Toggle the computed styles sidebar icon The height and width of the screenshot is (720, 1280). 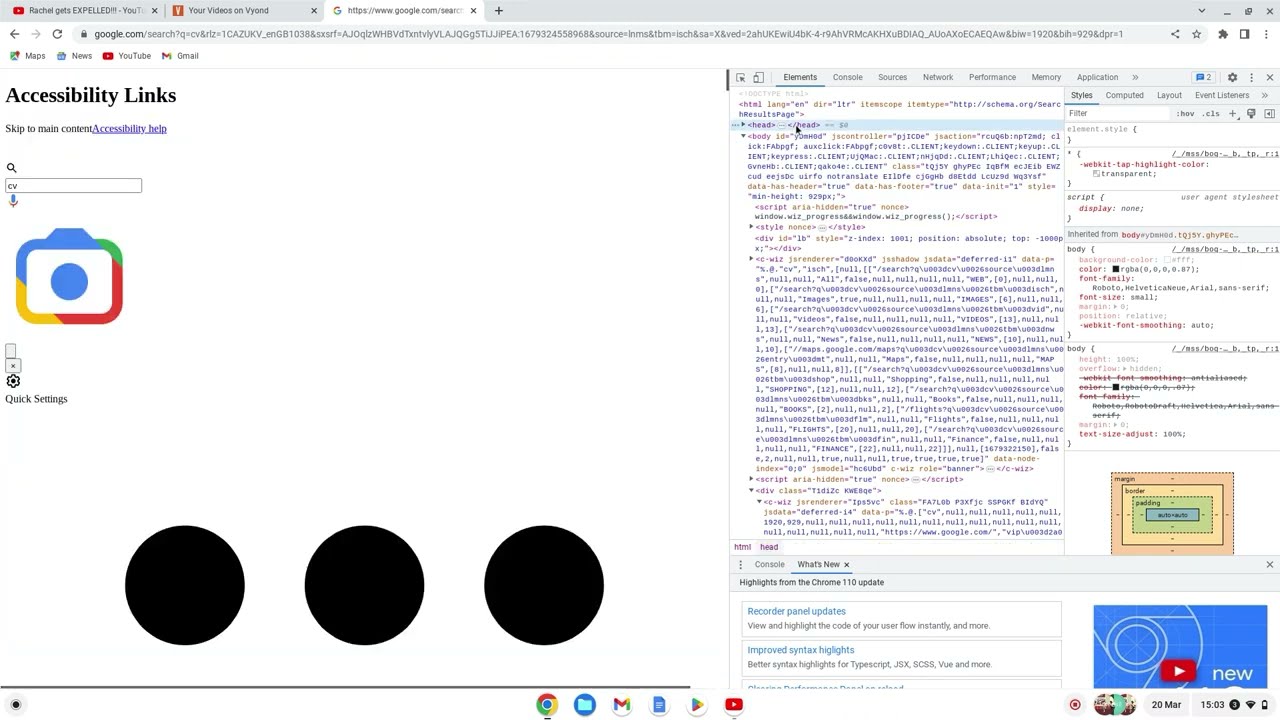(1269, 113)
